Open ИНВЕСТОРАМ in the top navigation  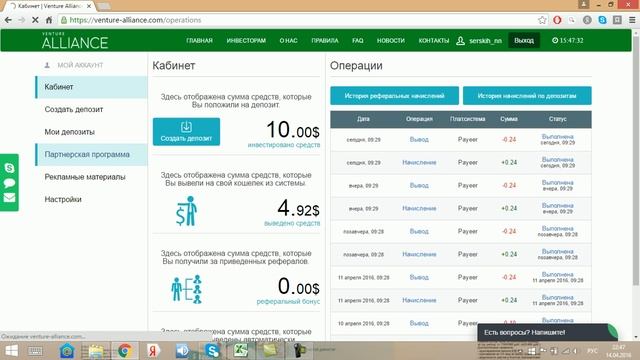tap(246, 40)
